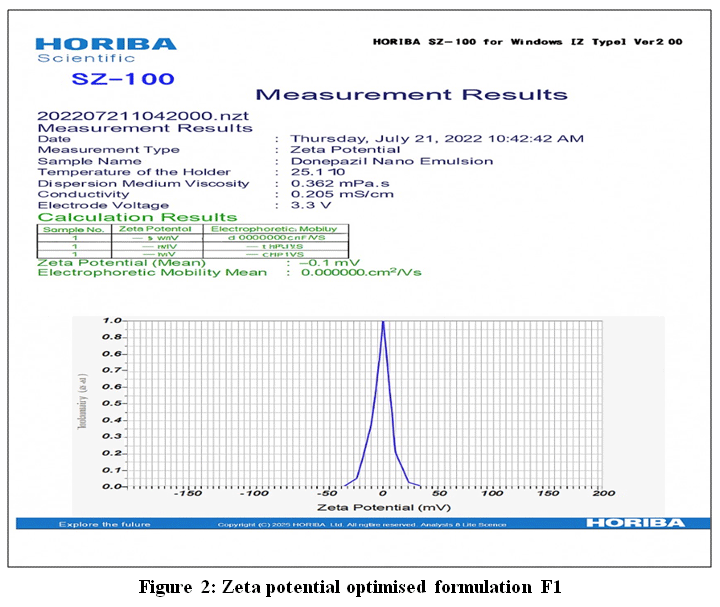Click the HORIBA Scientific logo at top left
This screenshot has height=607, width=720.
pyautogui.click(x=105, y=50)
